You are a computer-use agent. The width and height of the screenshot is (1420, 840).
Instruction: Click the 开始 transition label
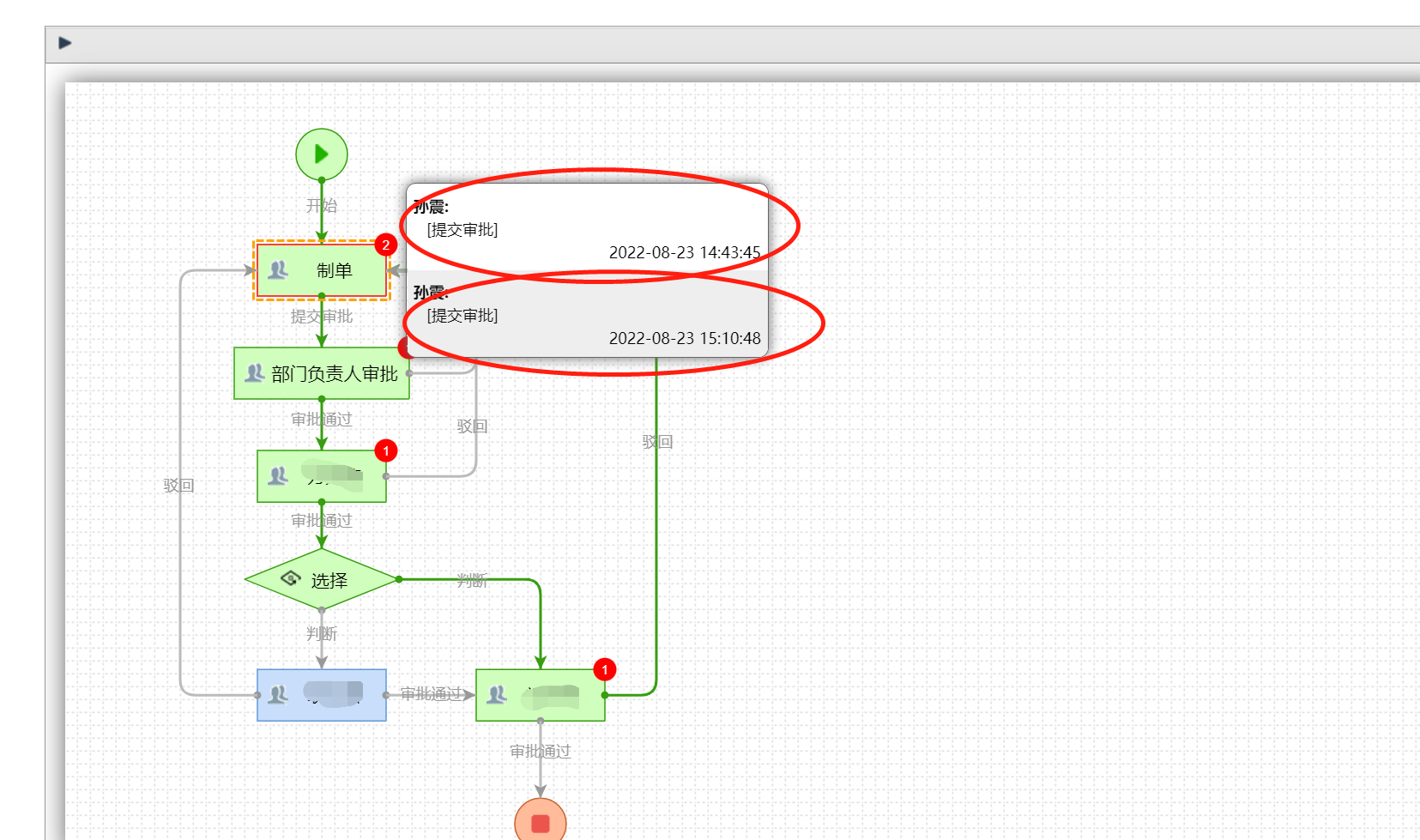click(x=322, y=206)
